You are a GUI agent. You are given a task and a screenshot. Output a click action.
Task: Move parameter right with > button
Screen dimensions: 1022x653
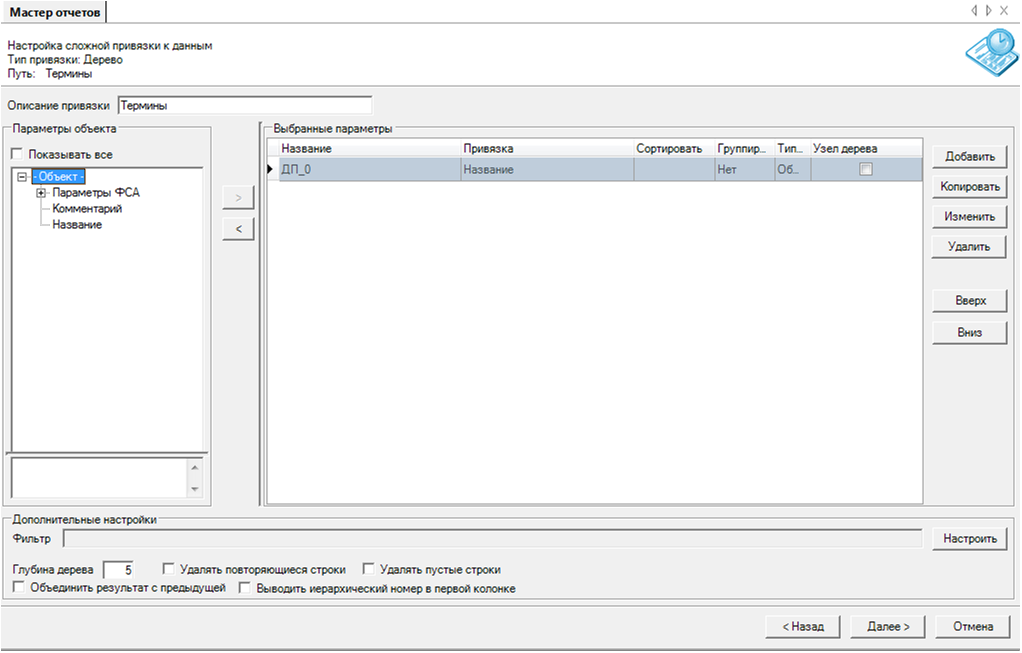click(x=238, y=198)
